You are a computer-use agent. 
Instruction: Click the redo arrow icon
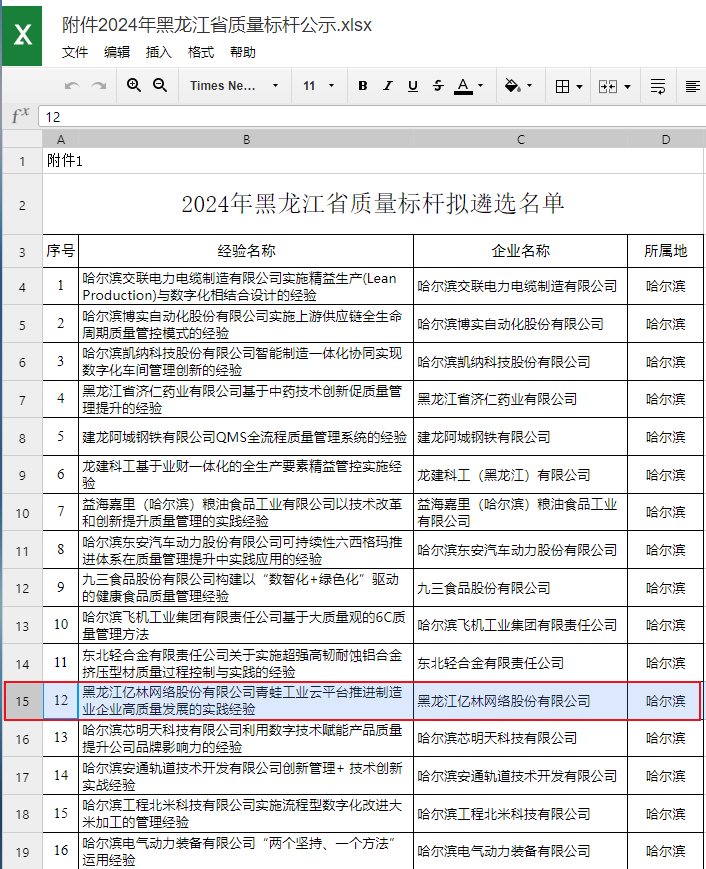tap(99, 86)
